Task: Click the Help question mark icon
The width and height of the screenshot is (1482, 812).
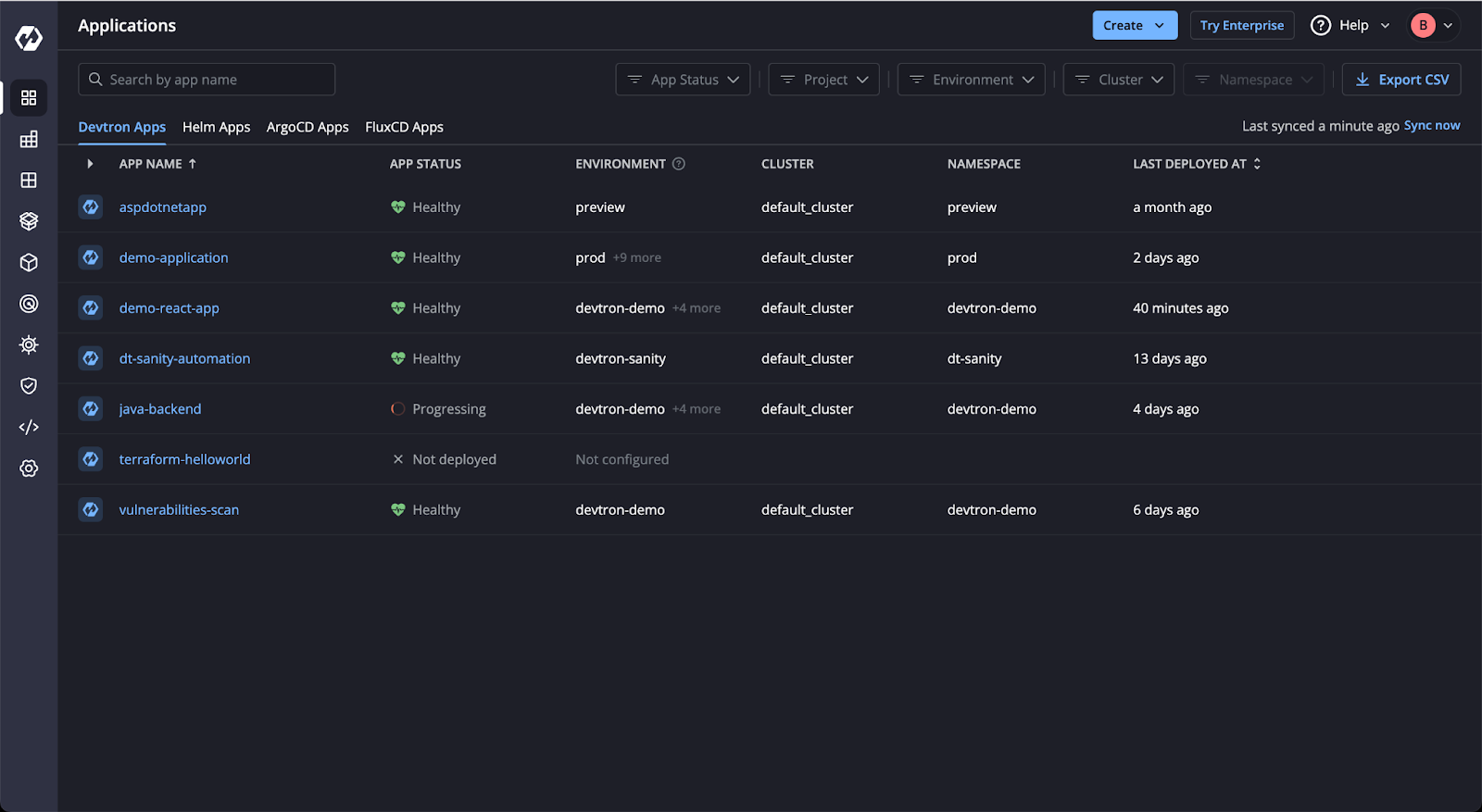Action: coord(1321,25)
